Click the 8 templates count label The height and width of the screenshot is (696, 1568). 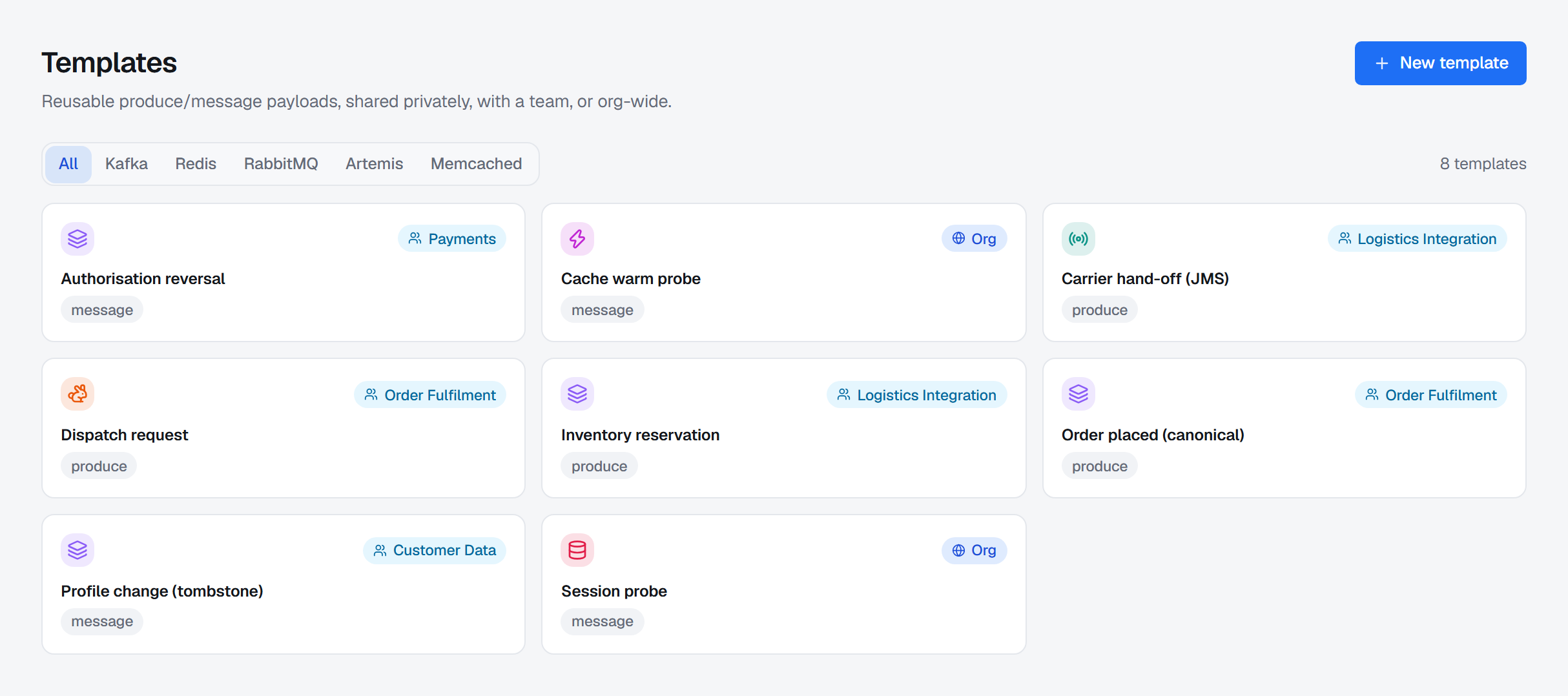coord(1483,164)
